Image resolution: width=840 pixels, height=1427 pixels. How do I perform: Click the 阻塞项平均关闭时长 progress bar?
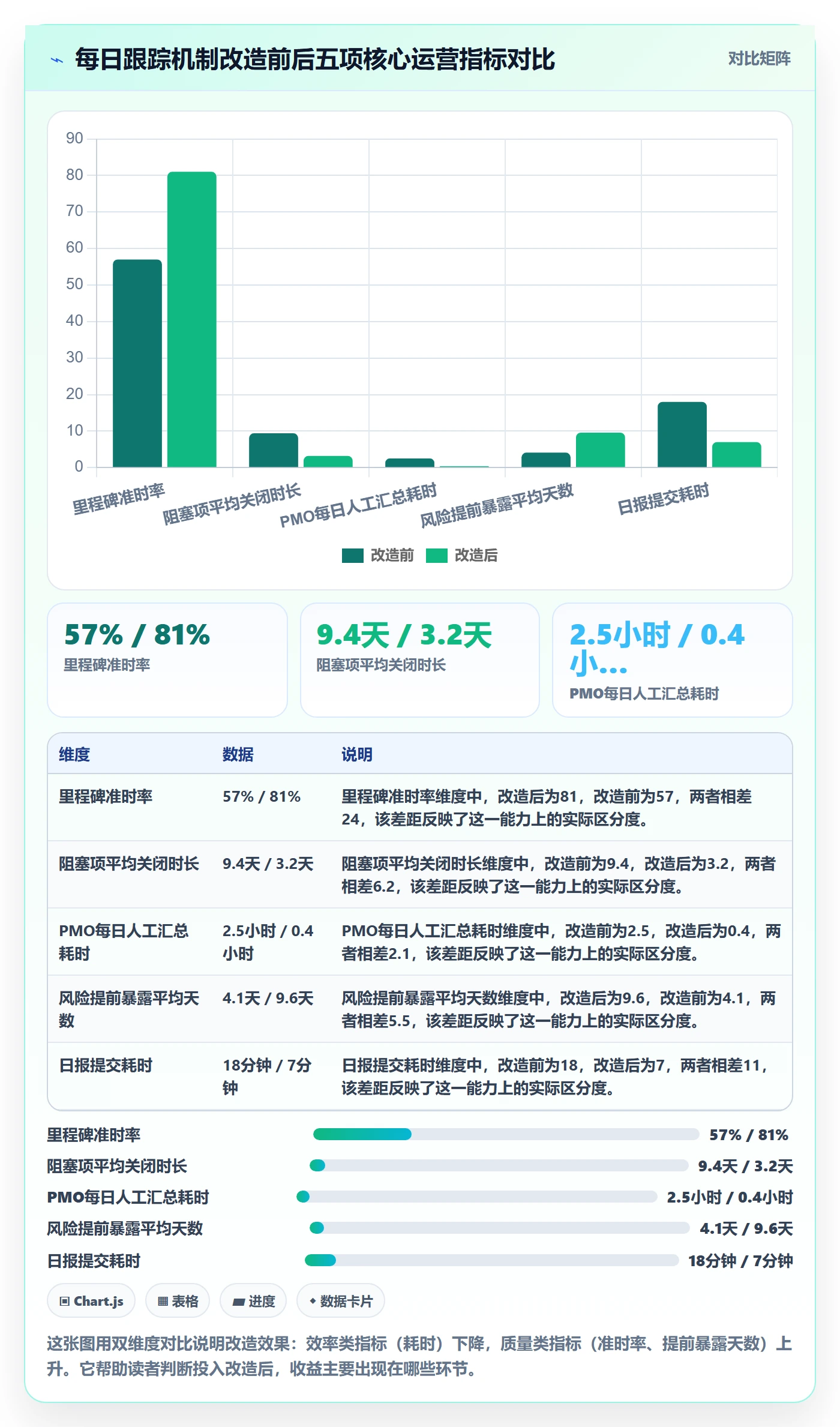[x=499, y=1165]
